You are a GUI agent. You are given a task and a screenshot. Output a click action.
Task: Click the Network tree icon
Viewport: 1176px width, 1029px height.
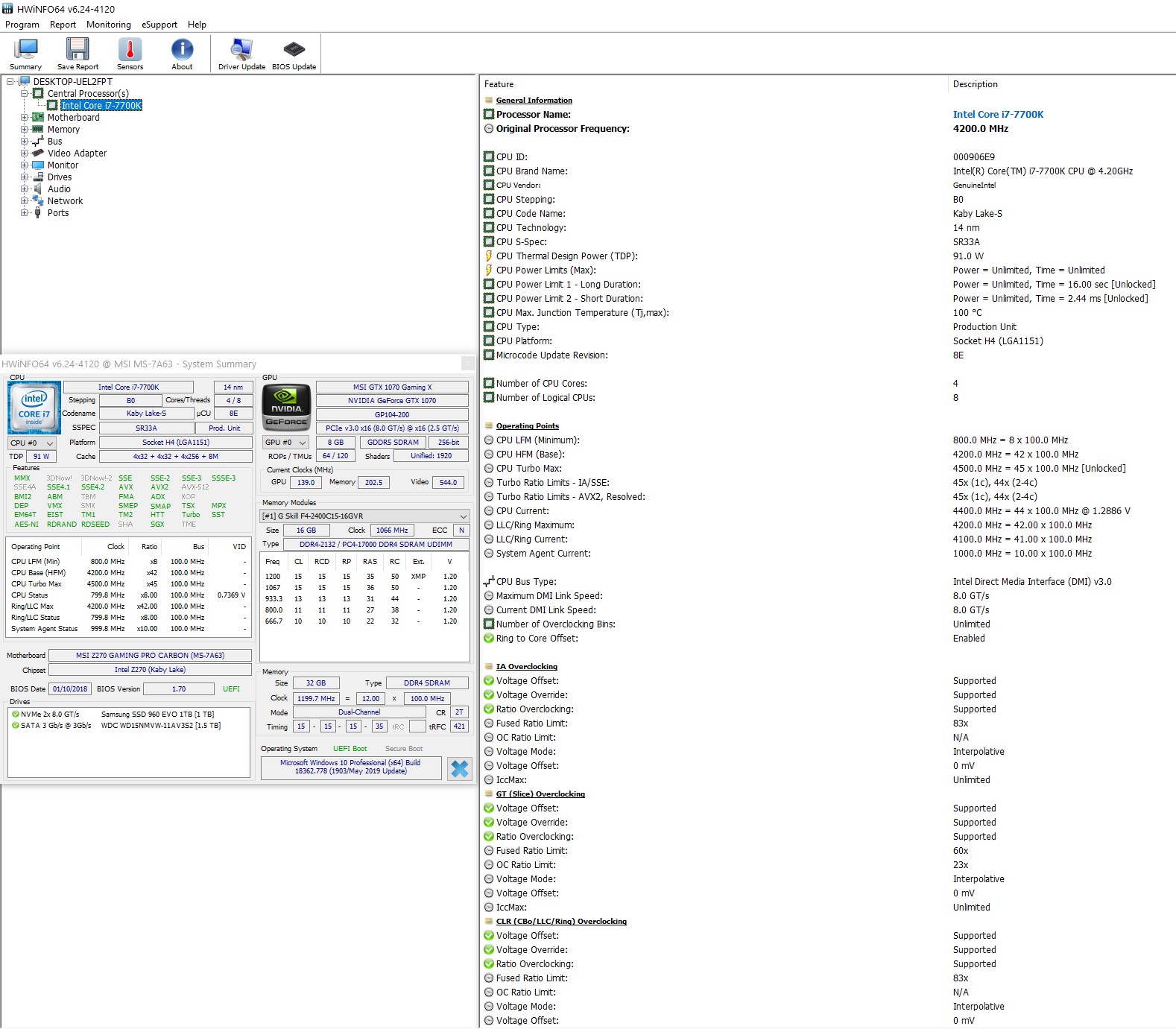38,201
